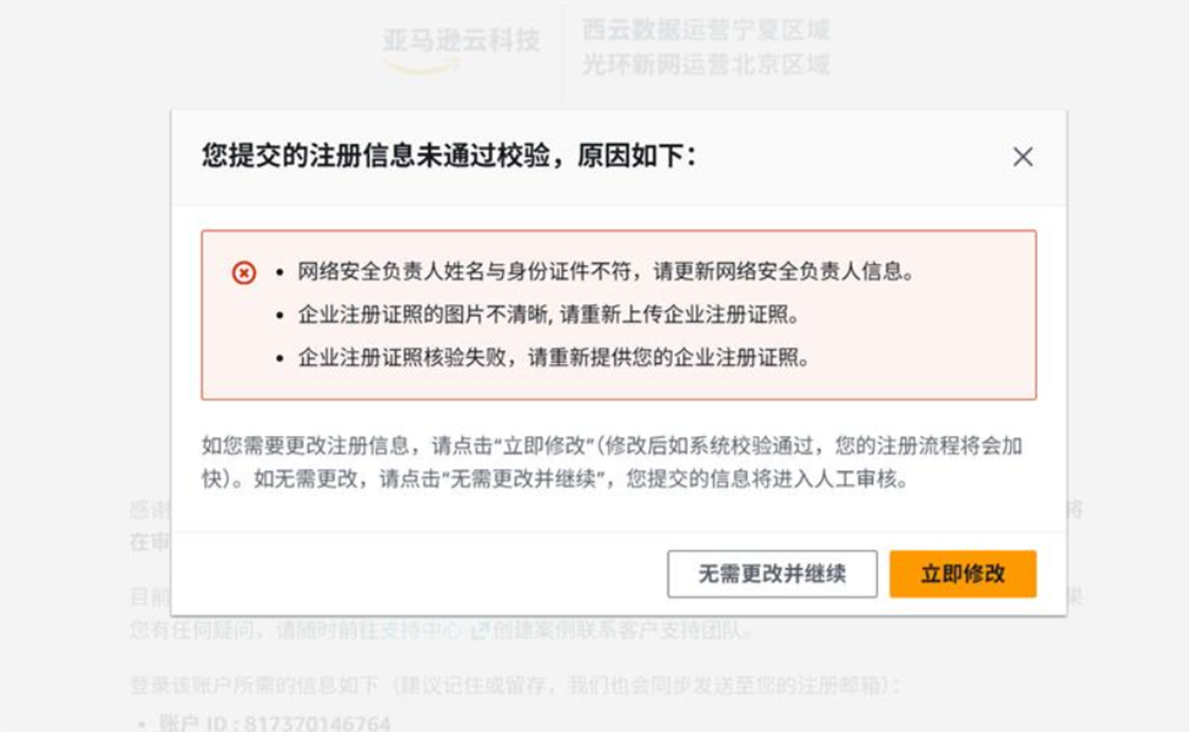Image resolution: width=1189 pixels, height=732 pixels.
Task: Click the 网络安全负责人姓名与身份证件不符 error message
Action: click(606, 272)
